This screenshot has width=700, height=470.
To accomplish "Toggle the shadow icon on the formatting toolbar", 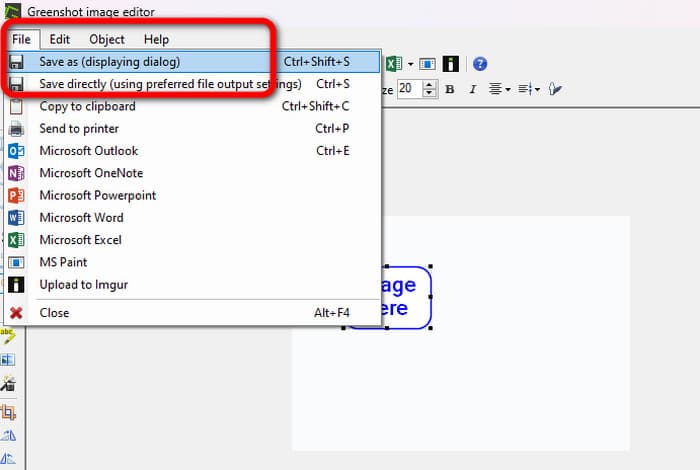I will pos(554,89).
